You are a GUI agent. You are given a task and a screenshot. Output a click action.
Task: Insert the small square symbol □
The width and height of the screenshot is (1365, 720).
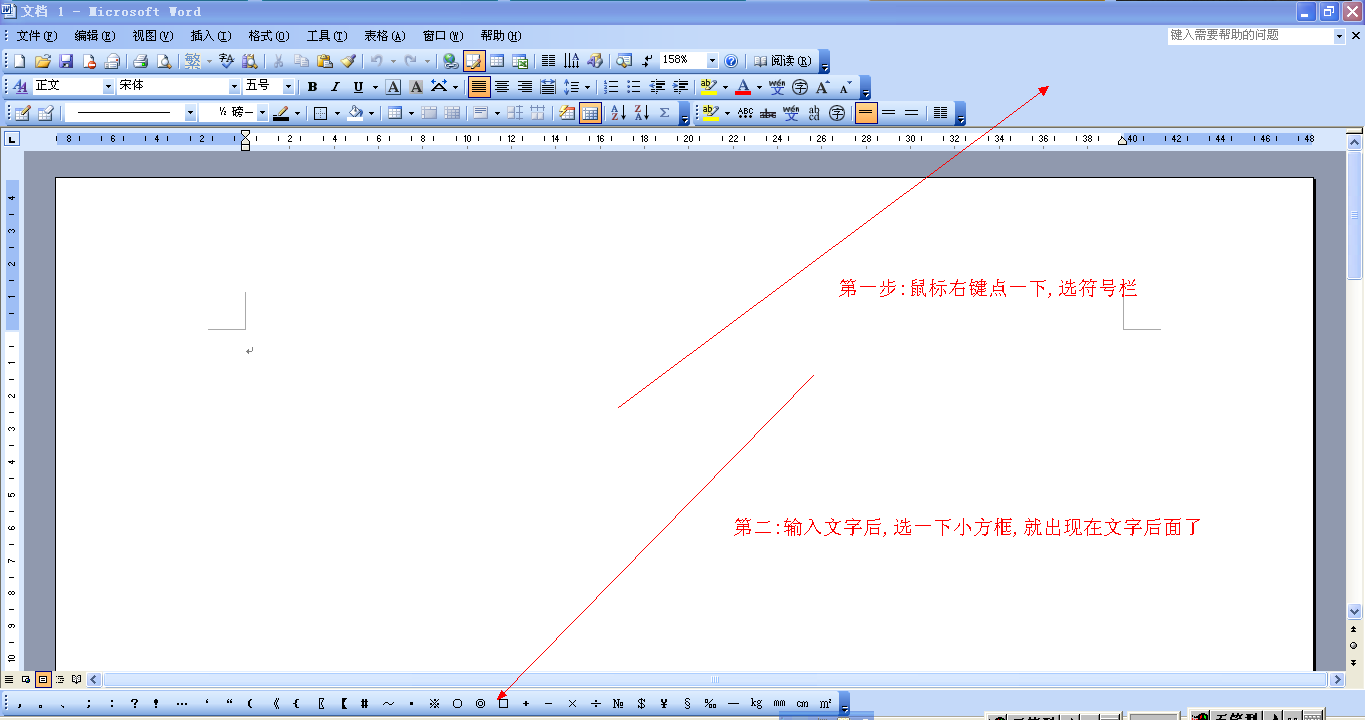click(503, 703)
